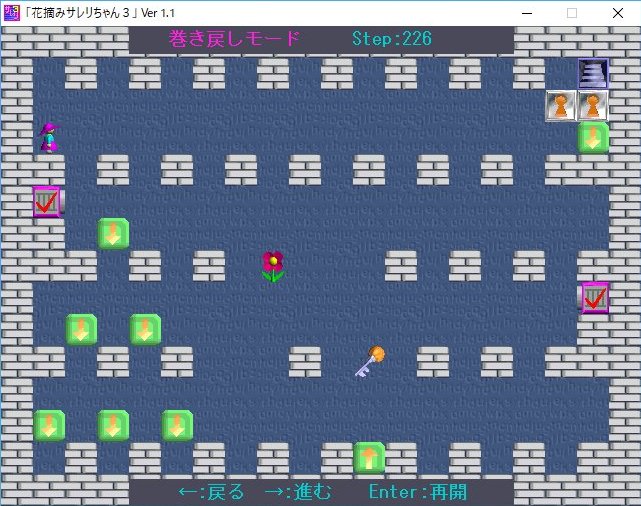Screen dimensions: 641x506
Task: Click 'Enter:再開' to resume the game
Action: [418, 492]
